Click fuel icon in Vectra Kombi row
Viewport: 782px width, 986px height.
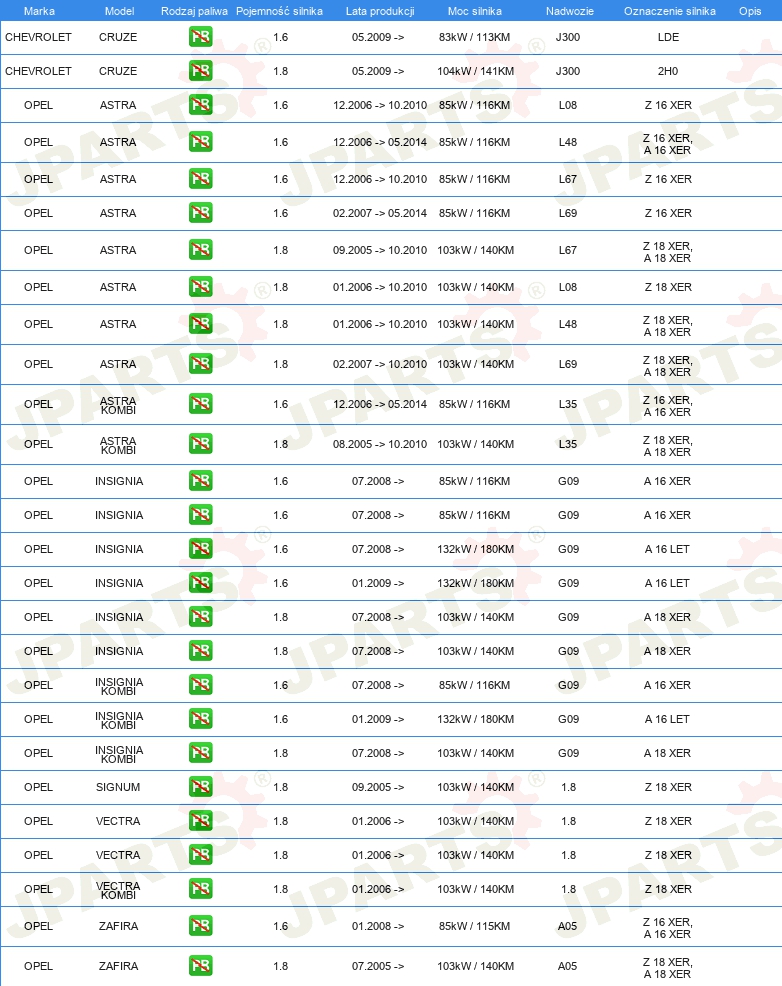(x=201, y=889)
